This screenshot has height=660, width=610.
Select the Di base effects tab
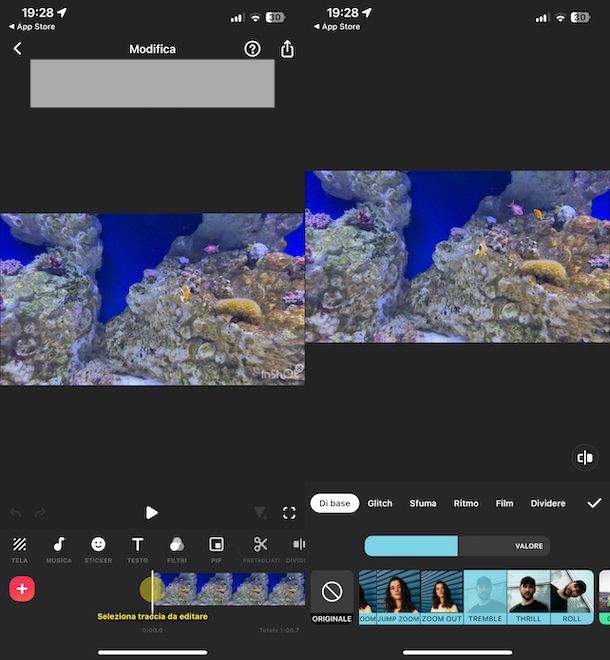pyautogui.click(x=335, y=503)
